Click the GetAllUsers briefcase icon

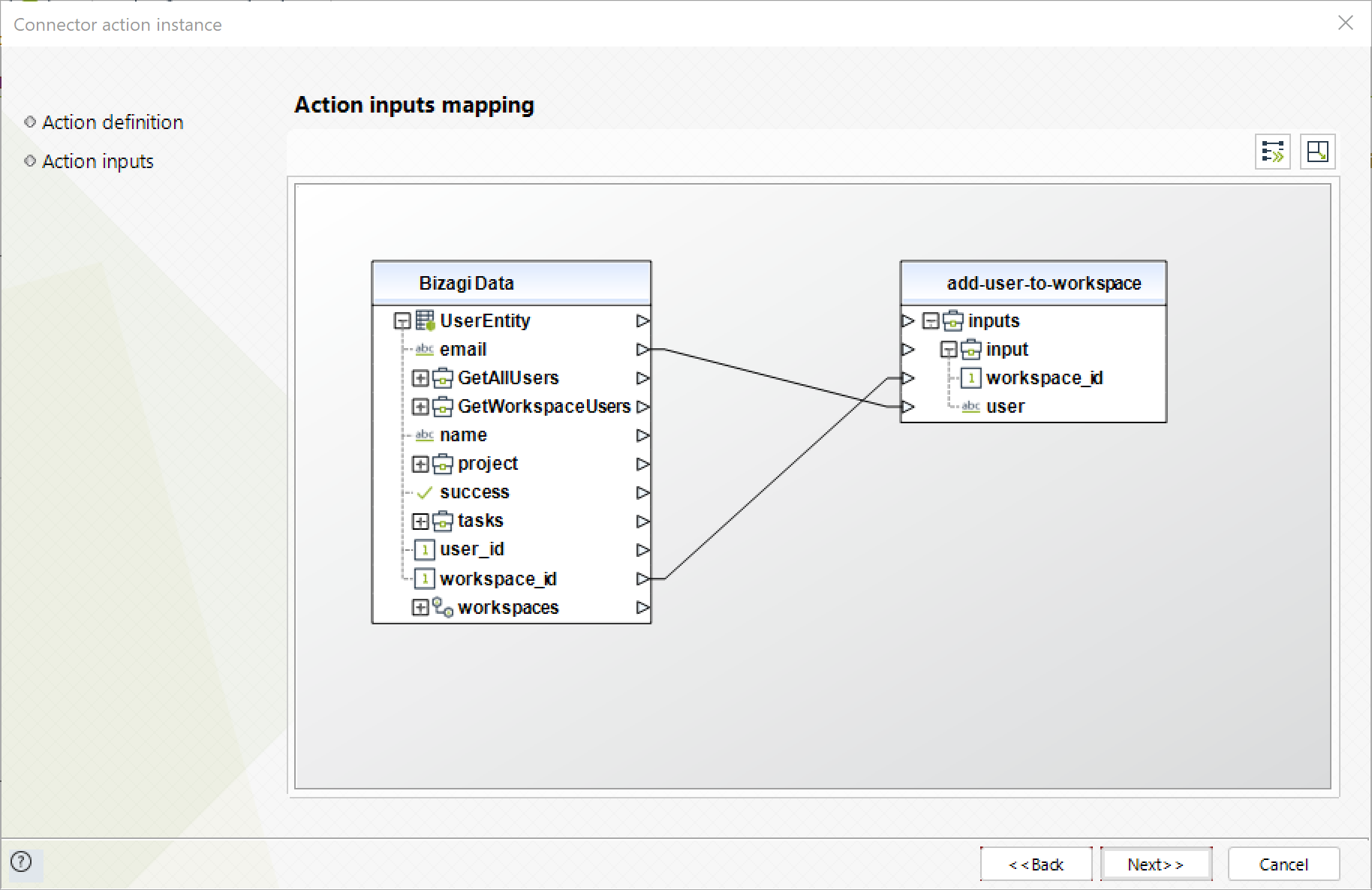click(443, 378)
